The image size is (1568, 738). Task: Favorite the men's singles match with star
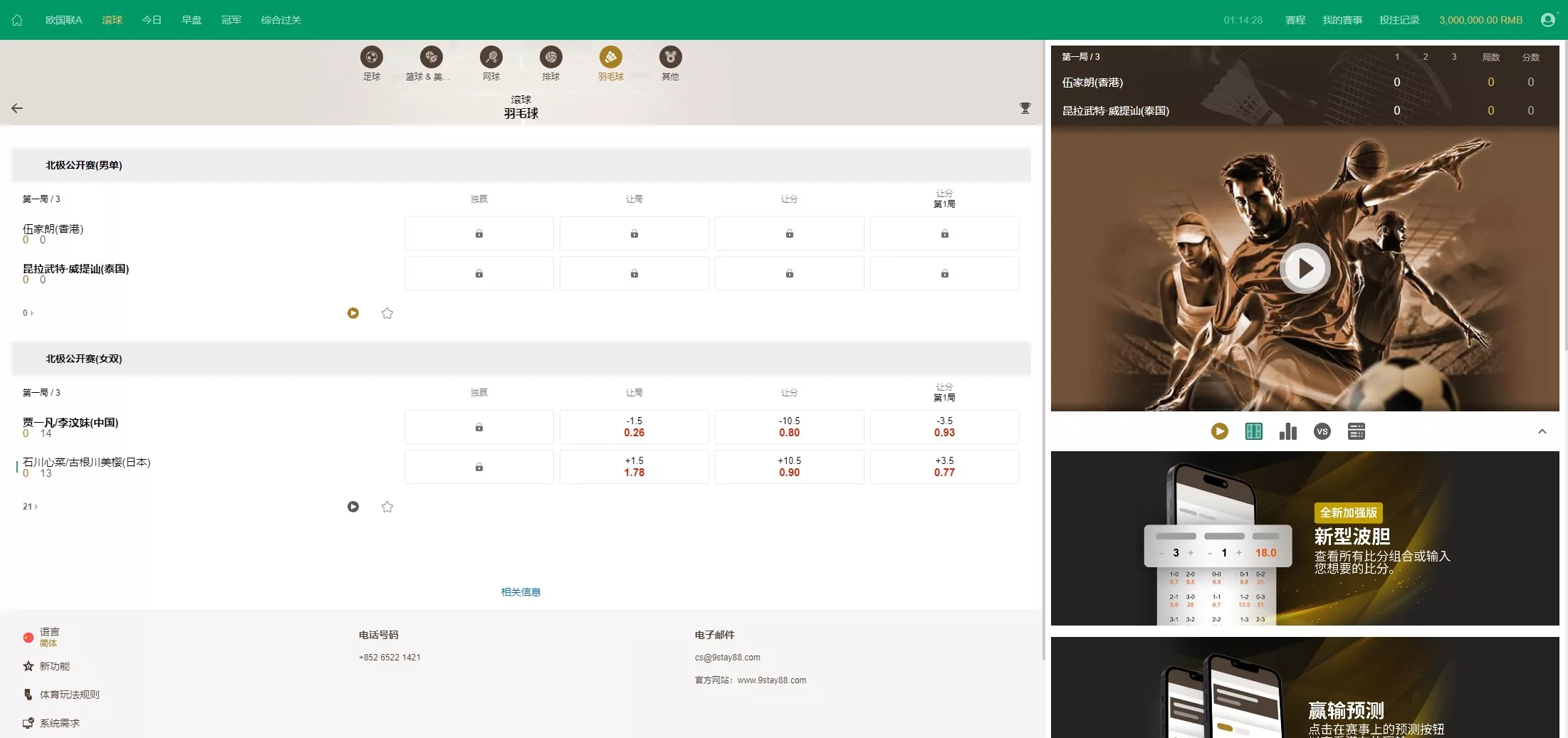point(387,313)
